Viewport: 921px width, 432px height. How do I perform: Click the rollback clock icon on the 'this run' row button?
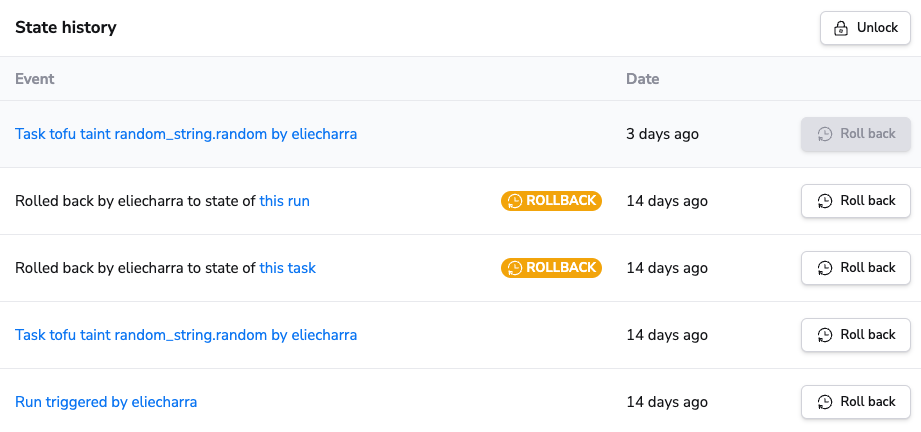coord(825,201)
